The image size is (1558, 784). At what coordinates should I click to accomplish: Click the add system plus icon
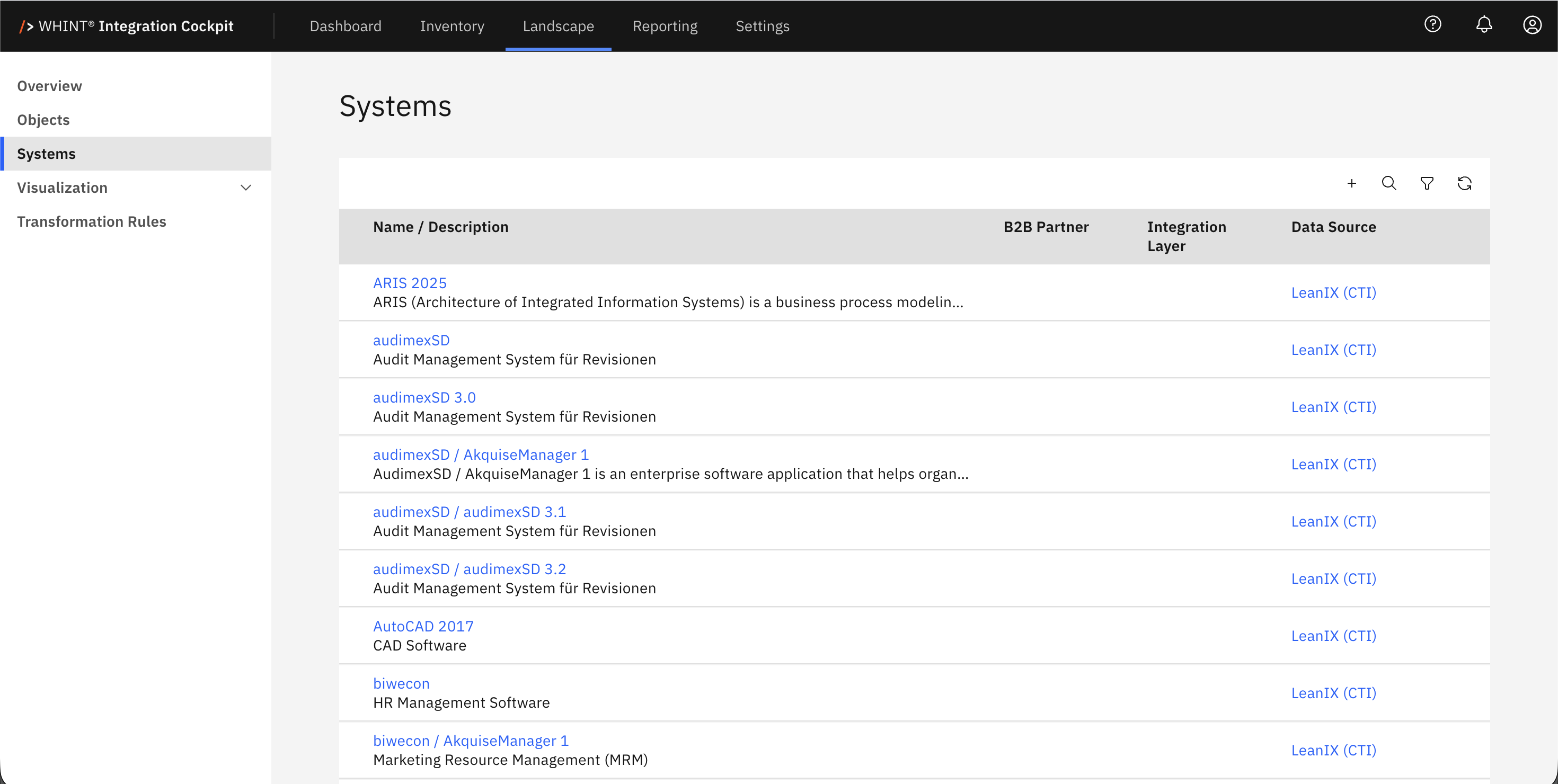point(1352,183)
